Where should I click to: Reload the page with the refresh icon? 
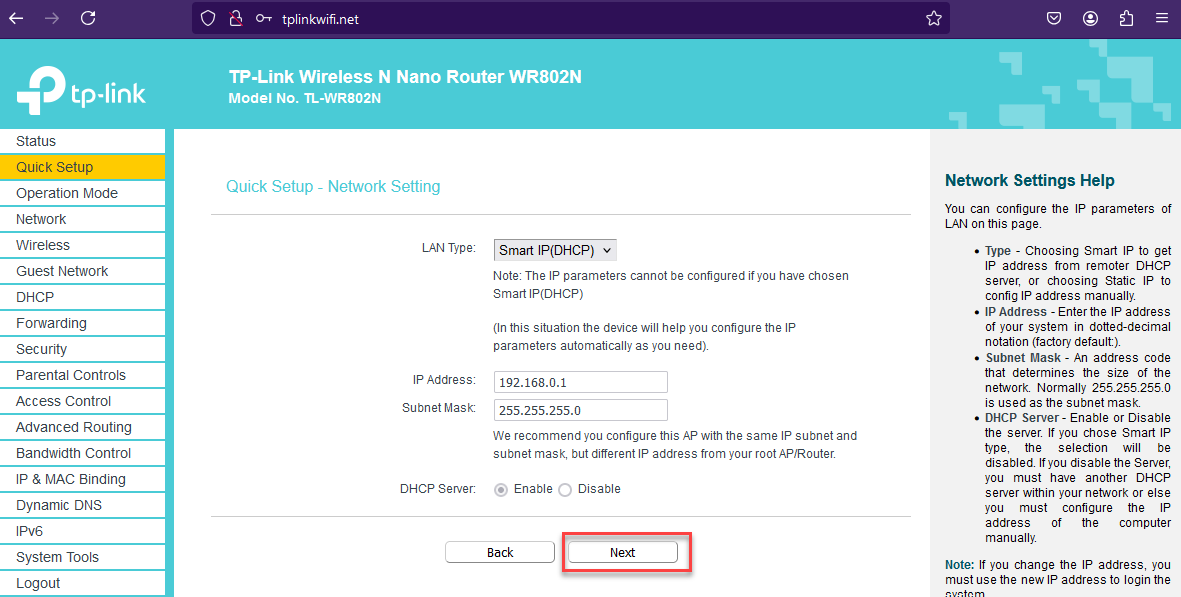point(88,18)
